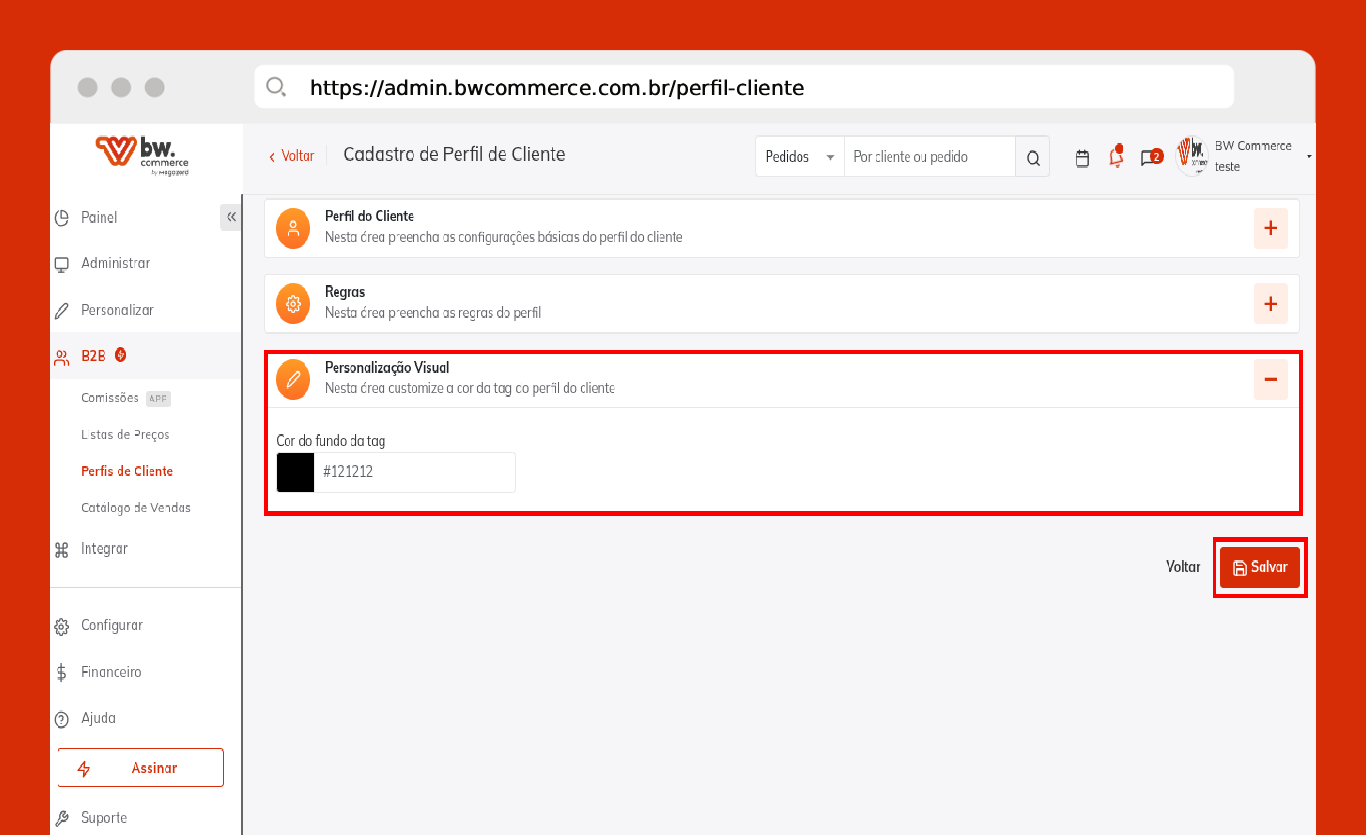Click the hex color input field

415,472
